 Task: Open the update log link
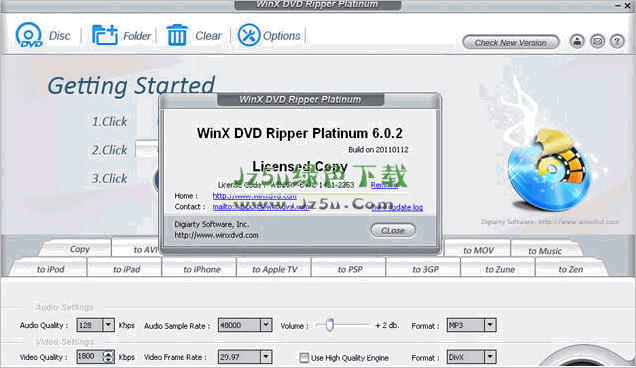coord(398,207)
